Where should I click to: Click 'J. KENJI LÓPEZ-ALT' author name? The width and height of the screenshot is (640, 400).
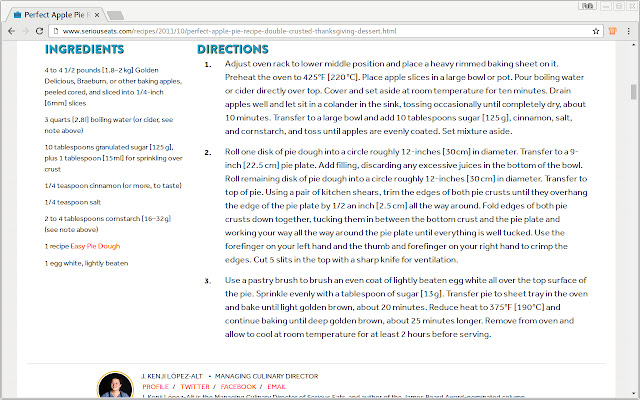[172, 376]
